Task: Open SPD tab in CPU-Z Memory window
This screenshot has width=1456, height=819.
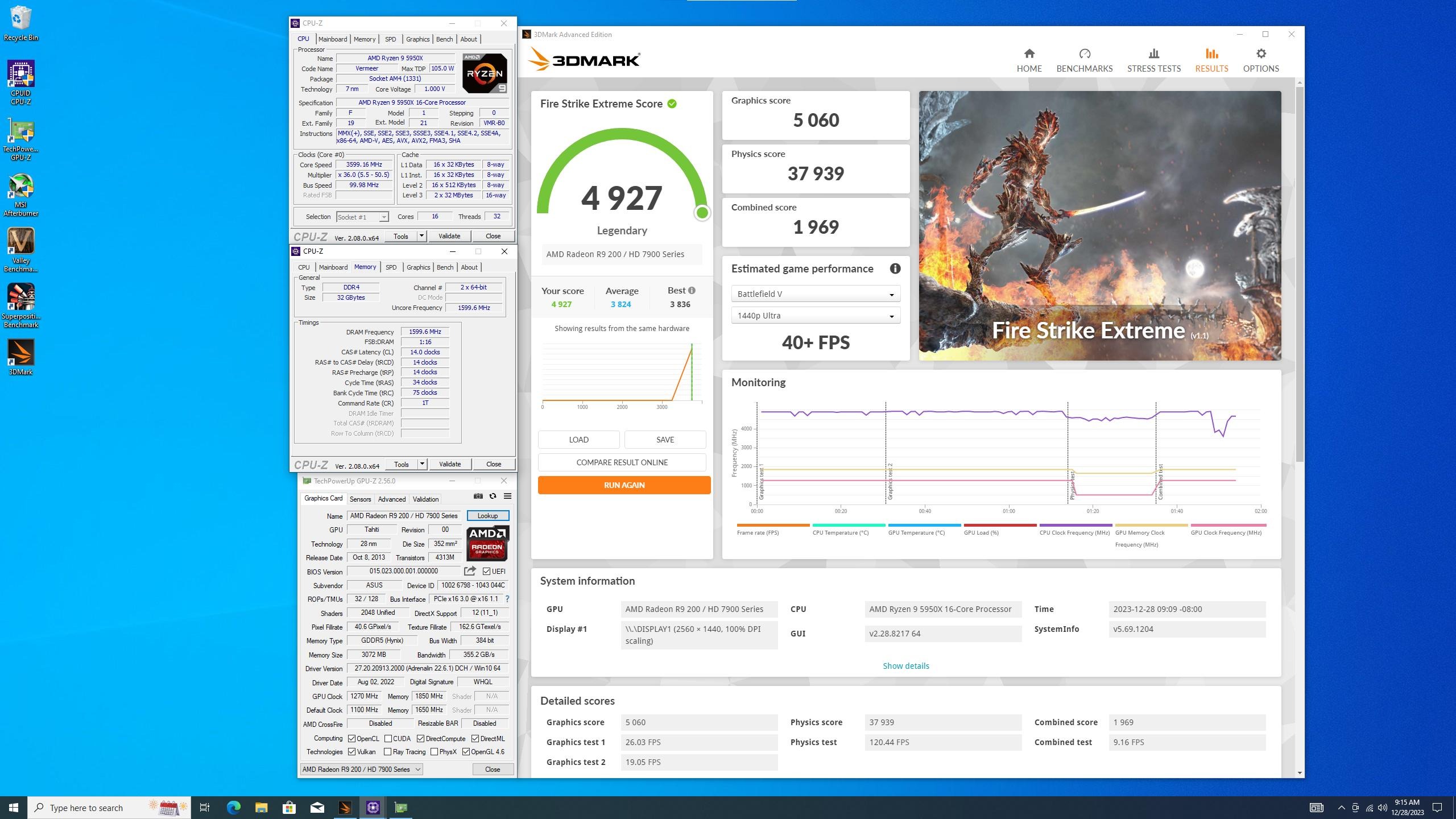Action: pos(391,267)
